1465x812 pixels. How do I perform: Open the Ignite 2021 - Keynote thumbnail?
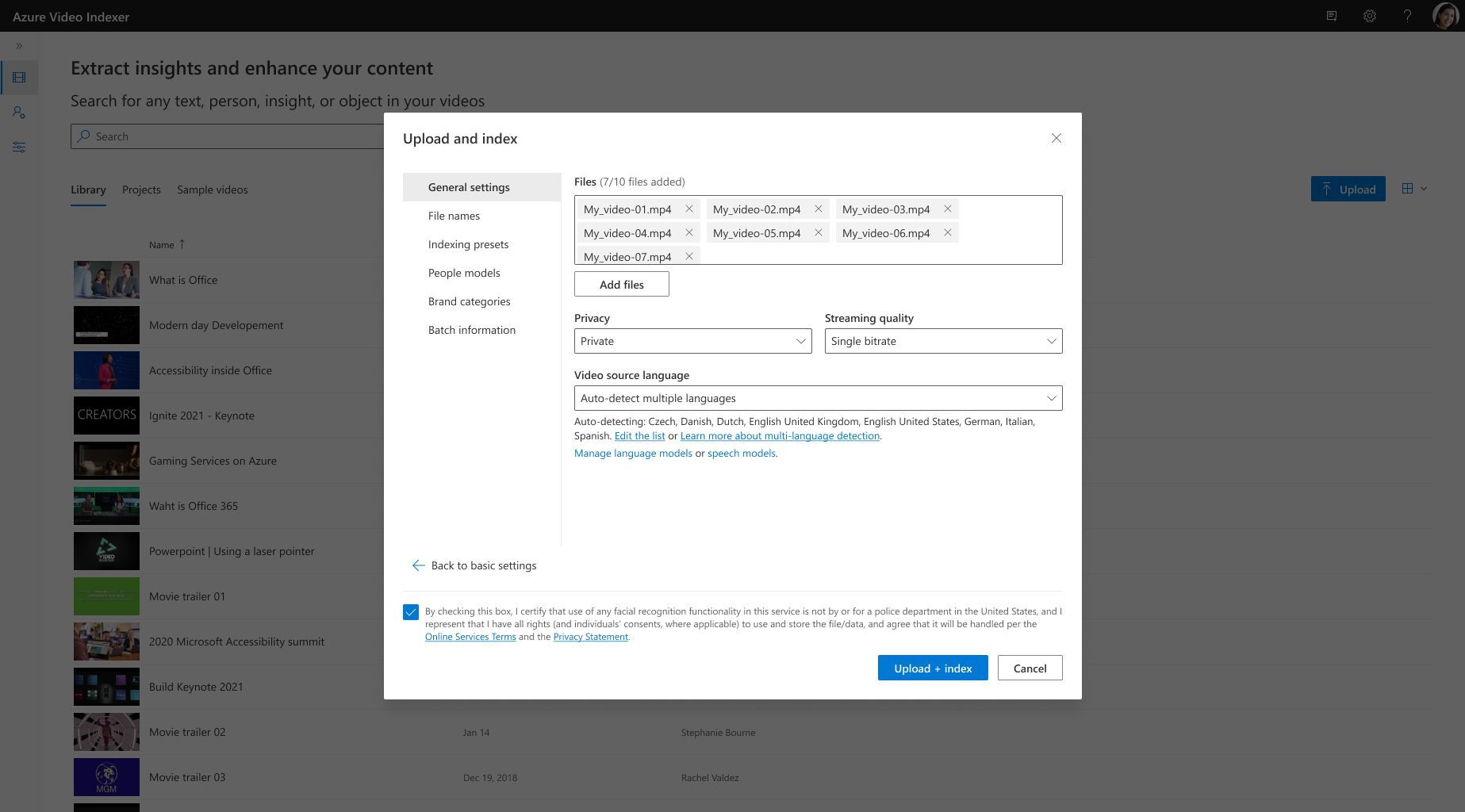tap(106, 416)
